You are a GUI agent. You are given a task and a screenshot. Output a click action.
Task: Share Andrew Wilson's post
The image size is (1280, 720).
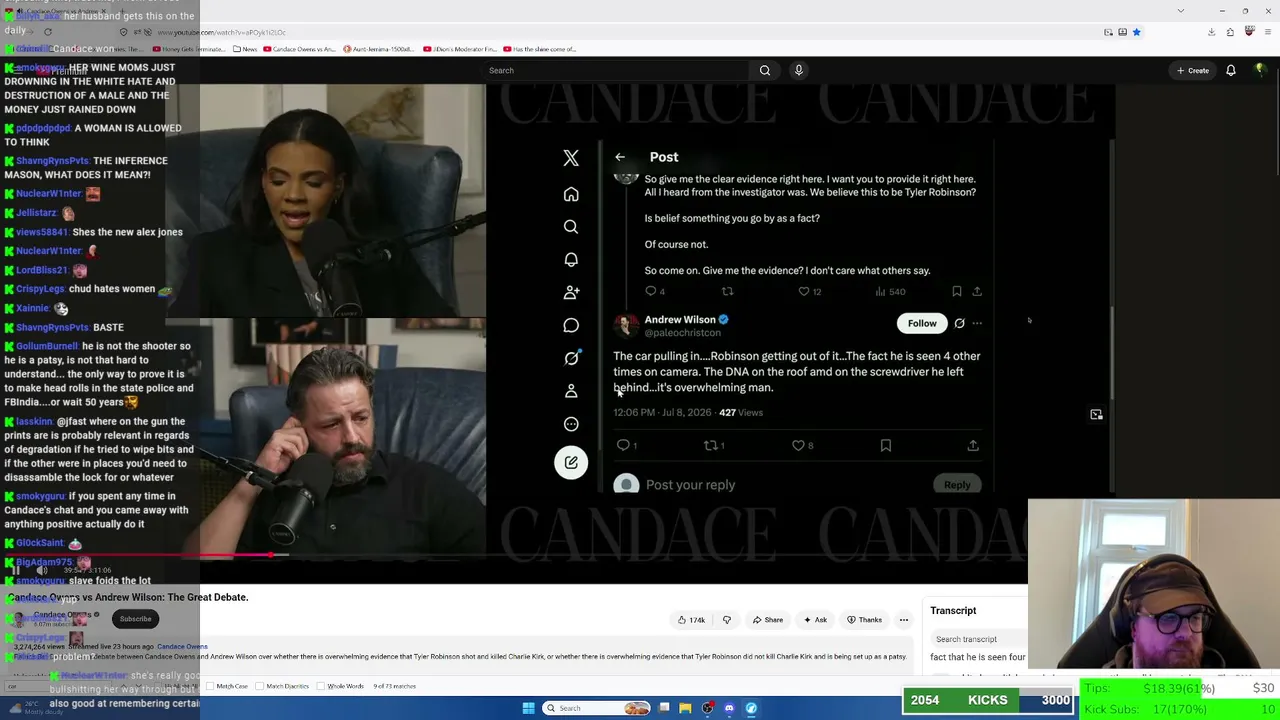click(973, 445)
